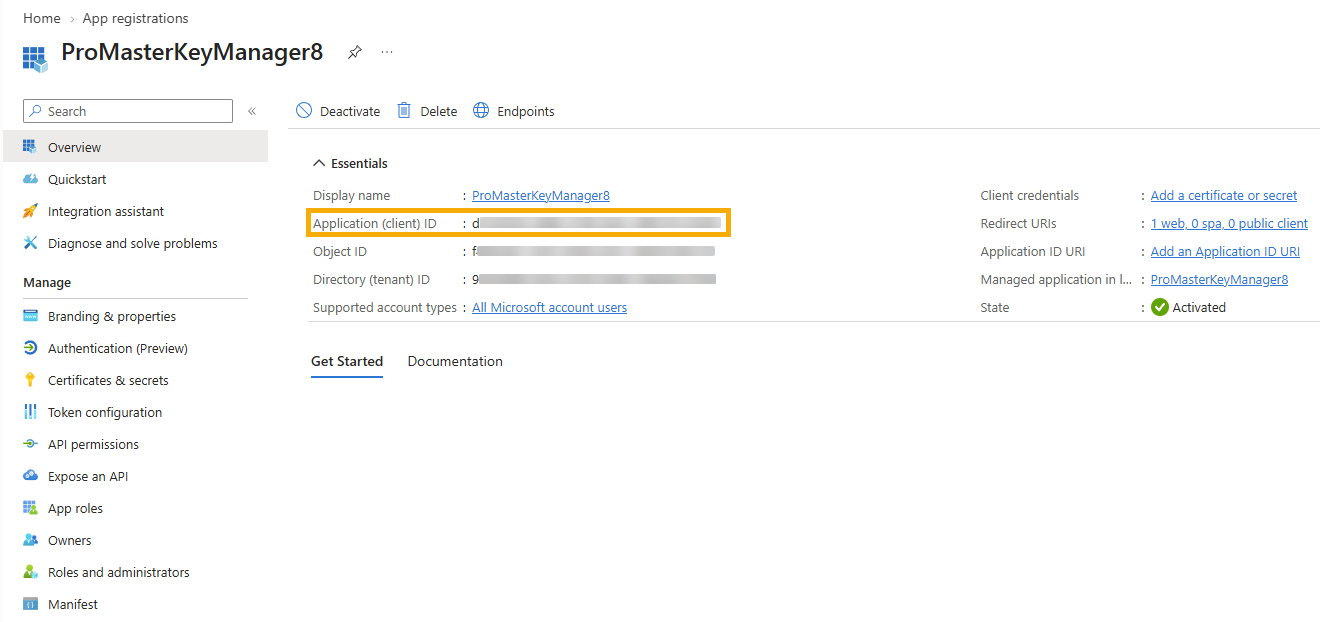Click the Deactivate button label
Screen dimensions: 1321x622
(350, 111)
